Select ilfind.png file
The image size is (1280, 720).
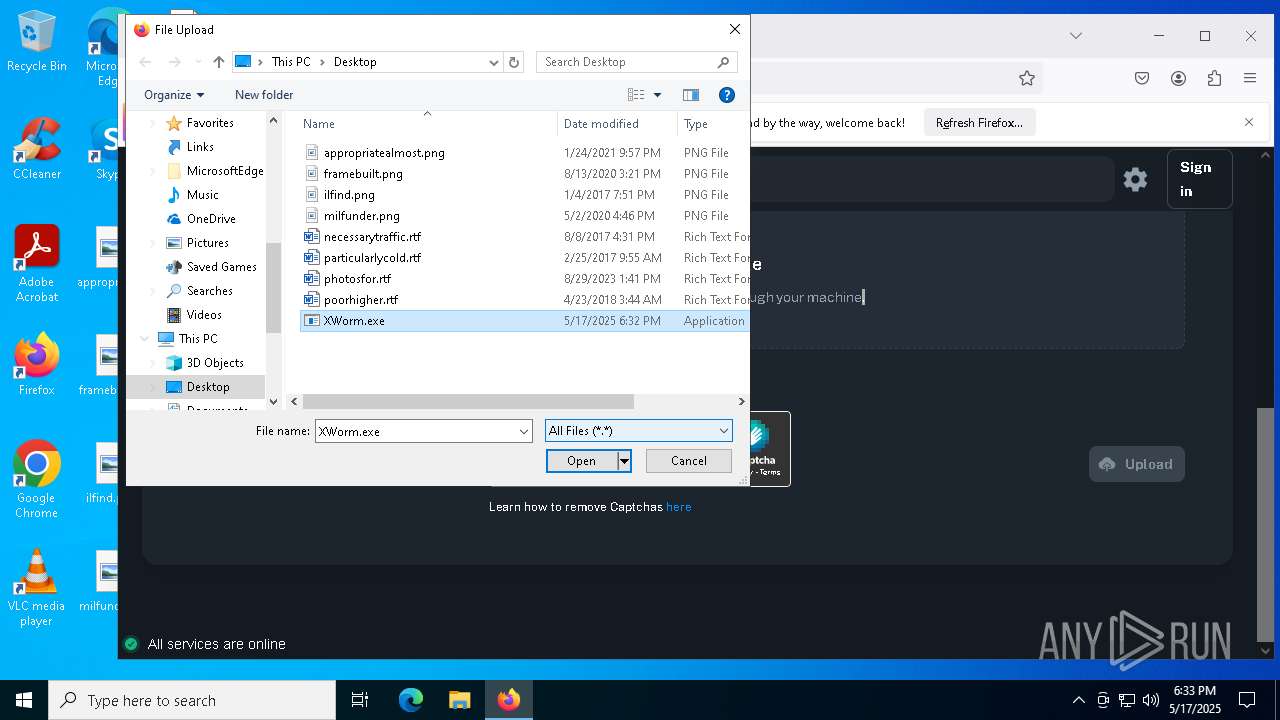tap(524, 195)
